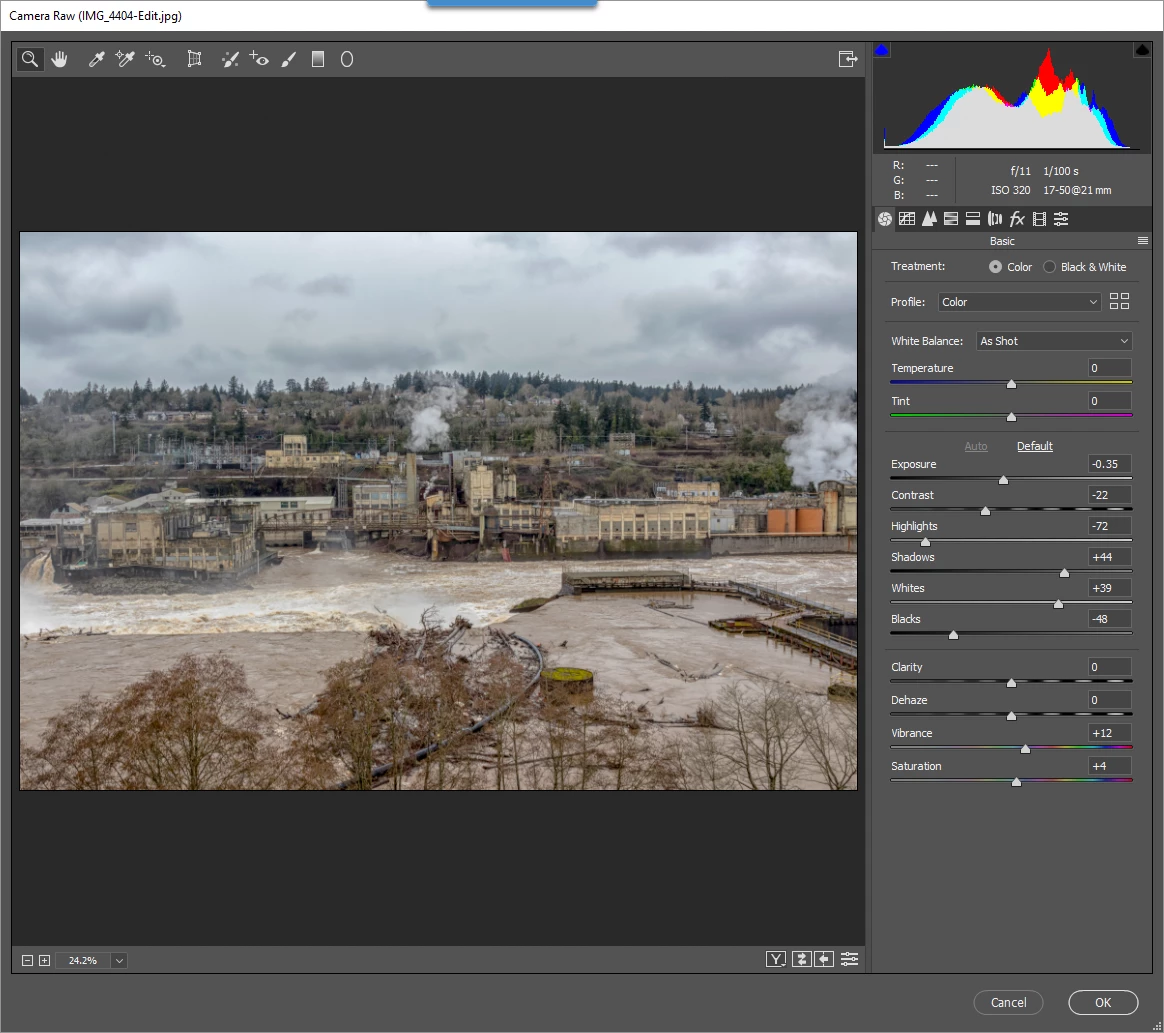Screen dimensions: 1164x1033
Task: Click the Default link
Action: [1034, 446]
